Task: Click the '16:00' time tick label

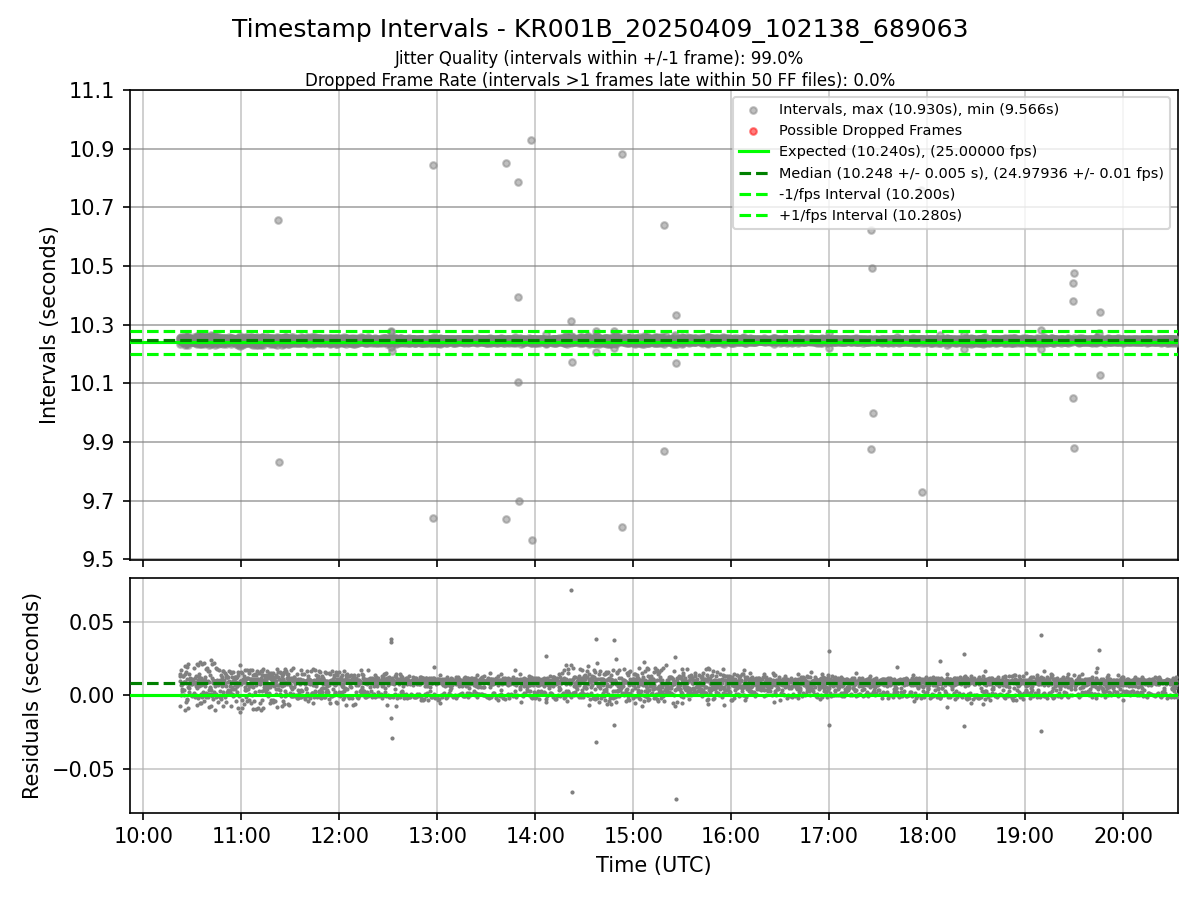Action: (x=731, y=835)
